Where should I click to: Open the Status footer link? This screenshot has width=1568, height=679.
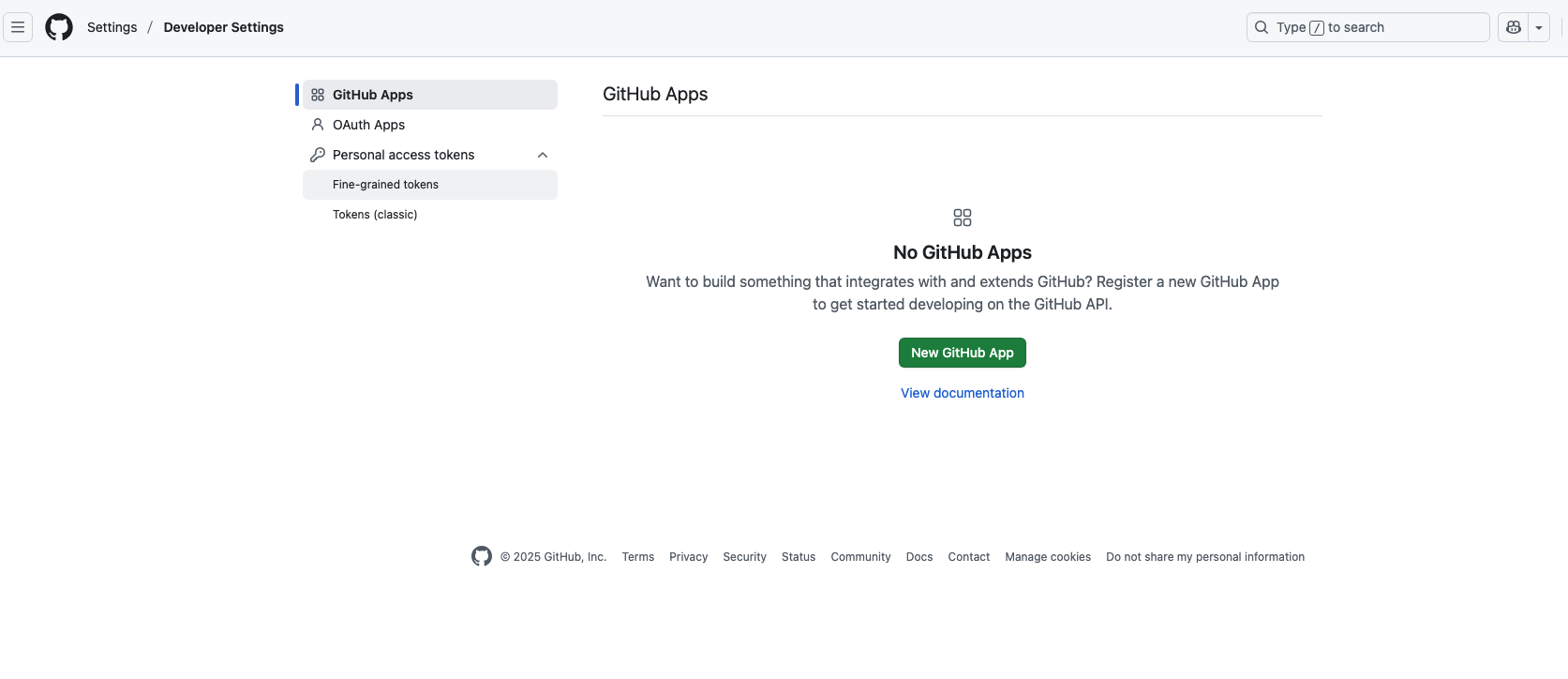[x=799, y=557]
